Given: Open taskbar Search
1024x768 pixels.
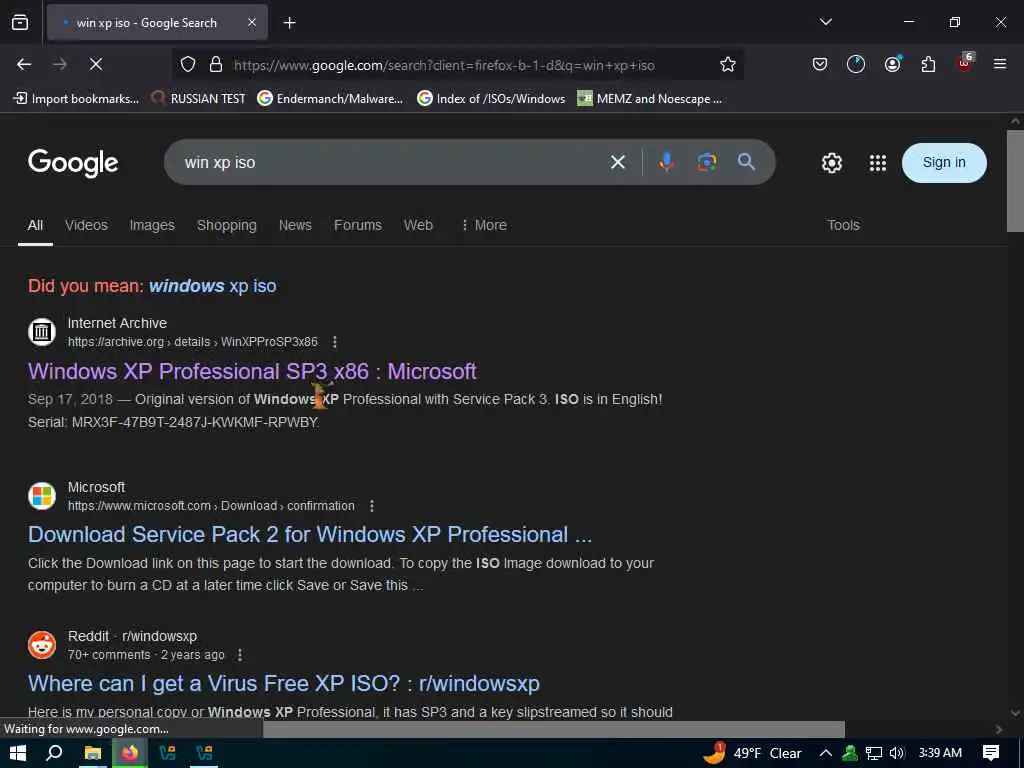Looking at the screenshot, I should tap(55, 753).
